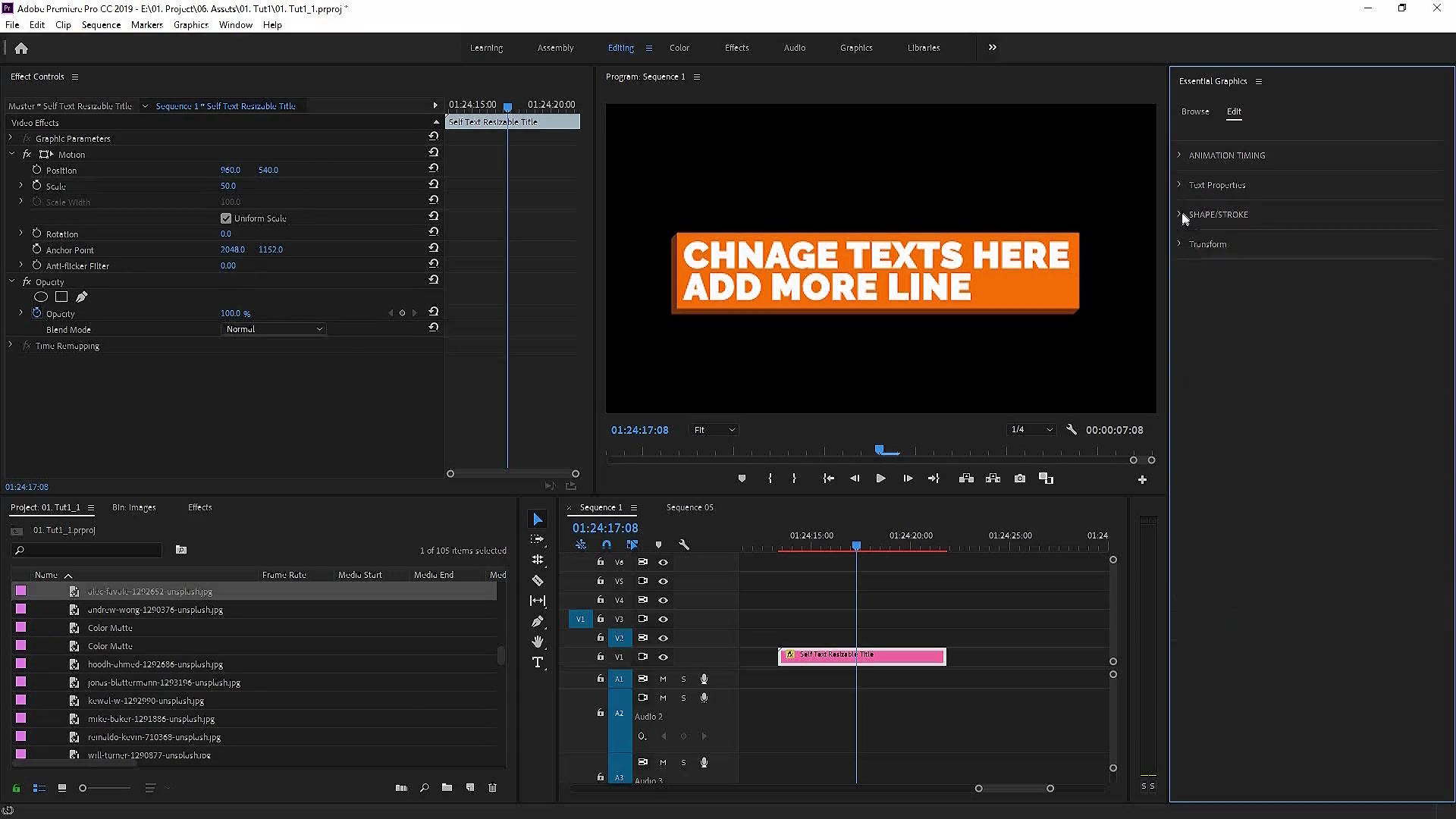The image size is (1456, 819).
Task: Click the Project panel search field
Action: [88, 550]
